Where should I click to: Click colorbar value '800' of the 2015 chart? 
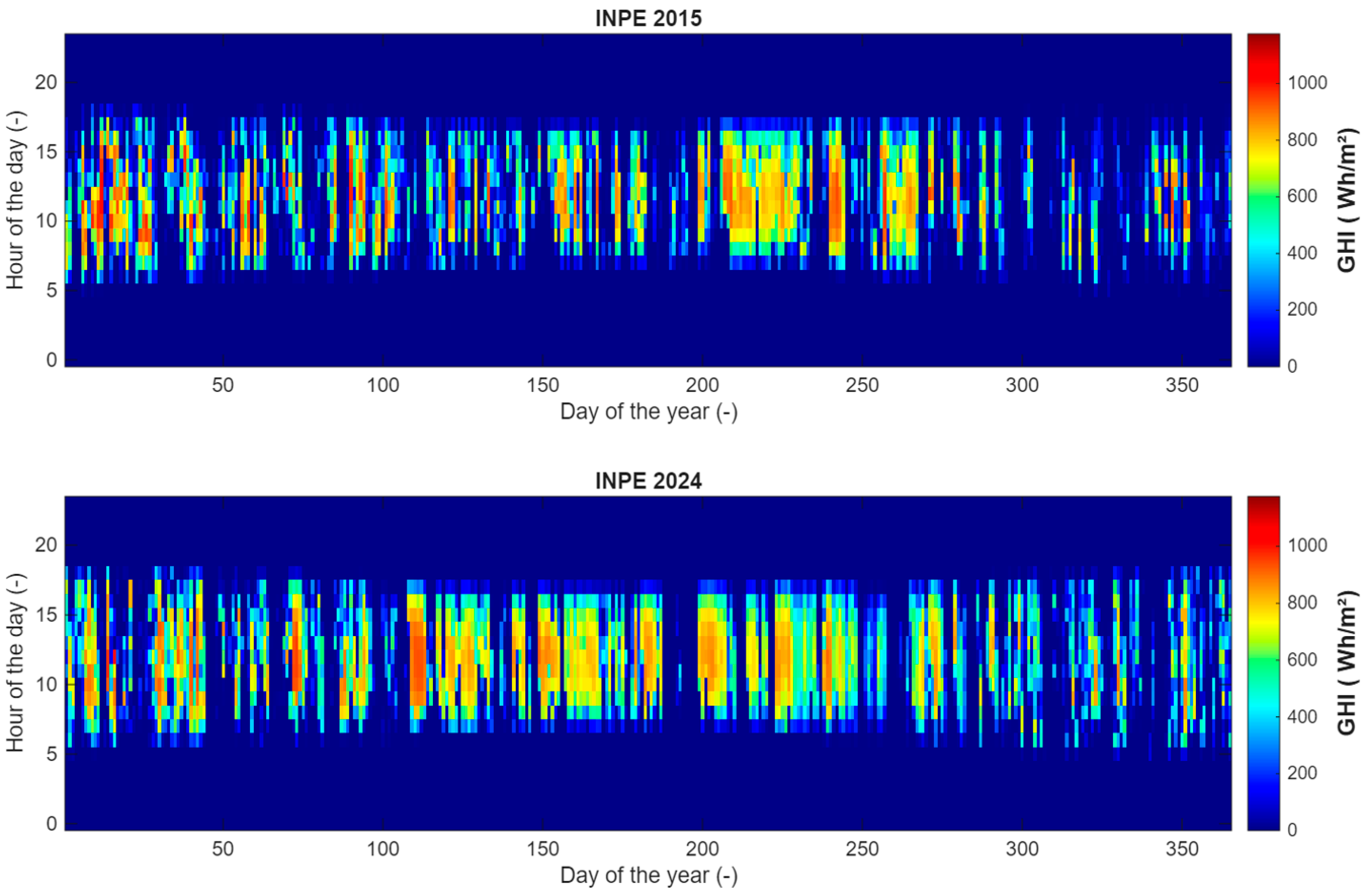(x=1302, y=140)
